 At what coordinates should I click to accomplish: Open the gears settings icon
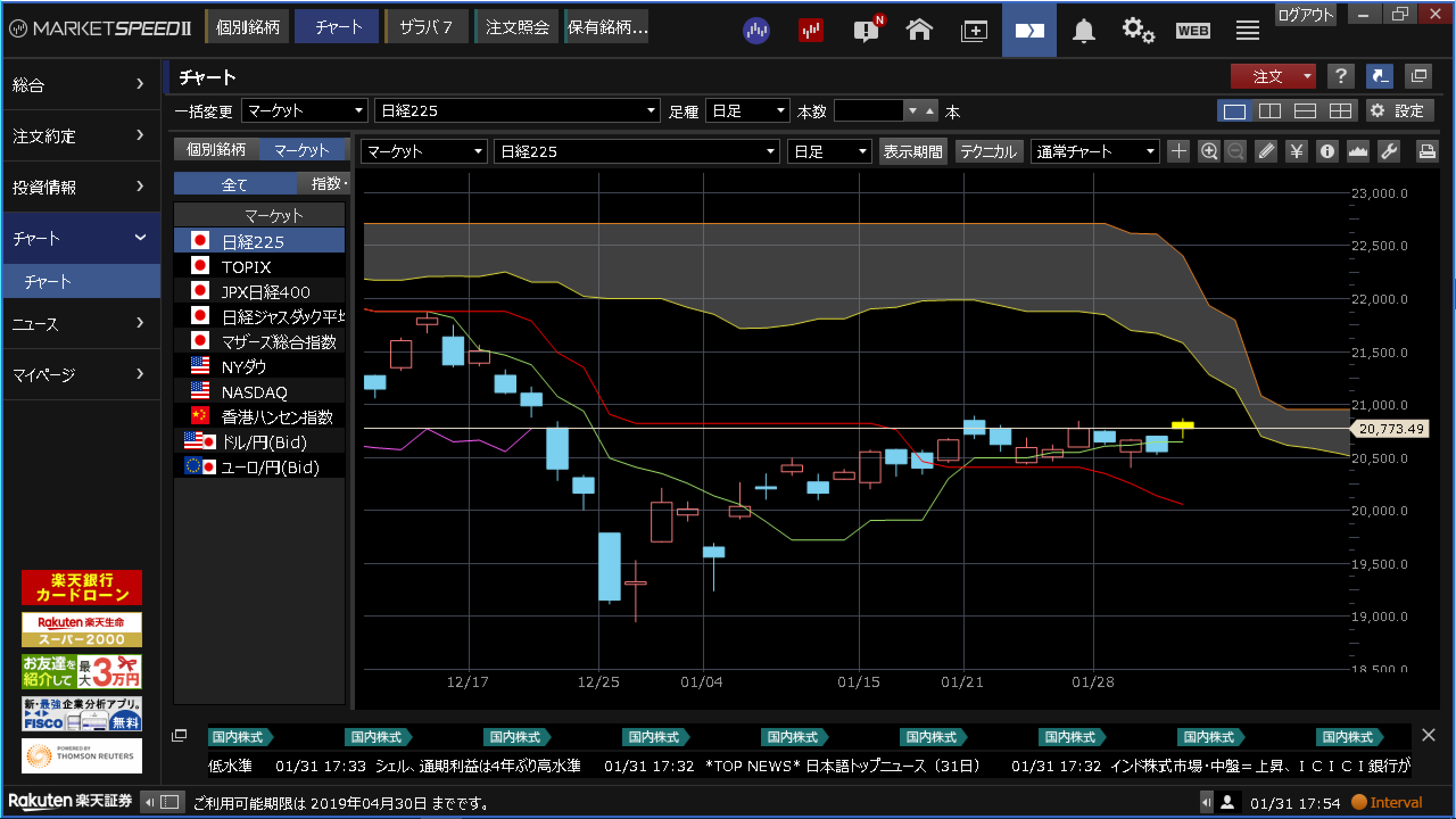(x=1137, y=30)
